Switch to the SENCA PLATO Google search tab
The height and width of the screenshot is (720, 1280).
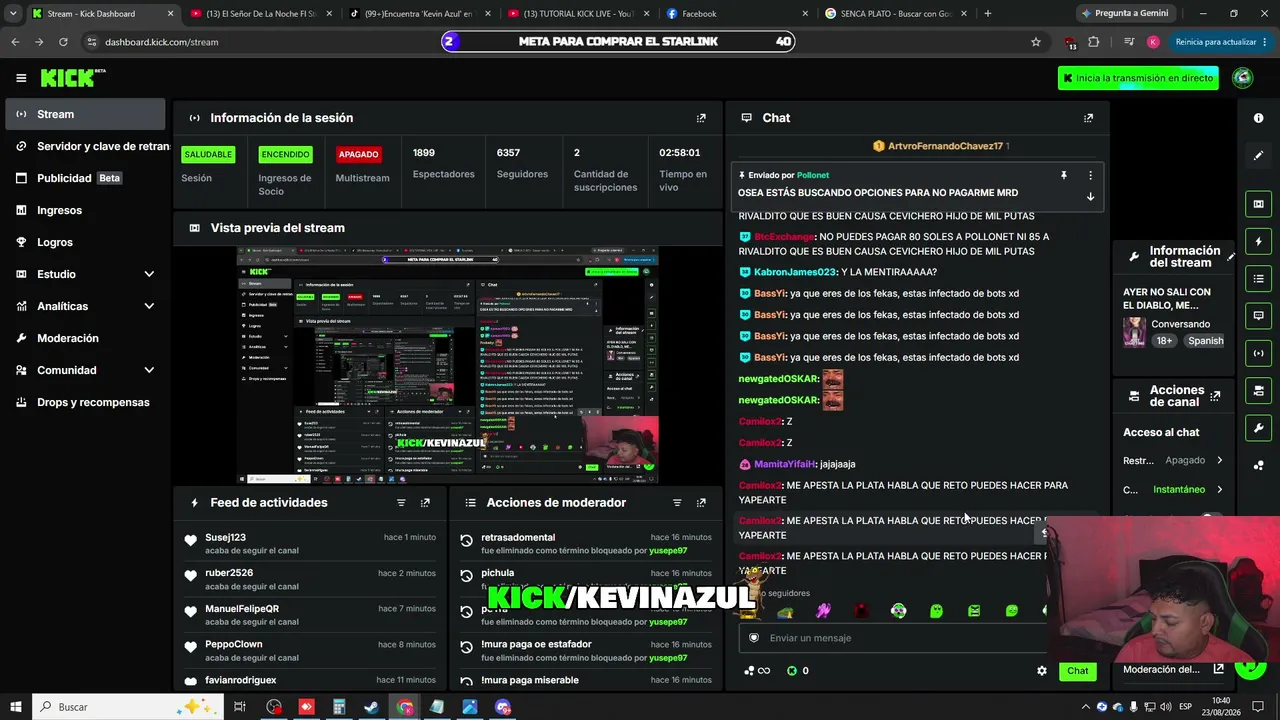[x=895, y=14]
